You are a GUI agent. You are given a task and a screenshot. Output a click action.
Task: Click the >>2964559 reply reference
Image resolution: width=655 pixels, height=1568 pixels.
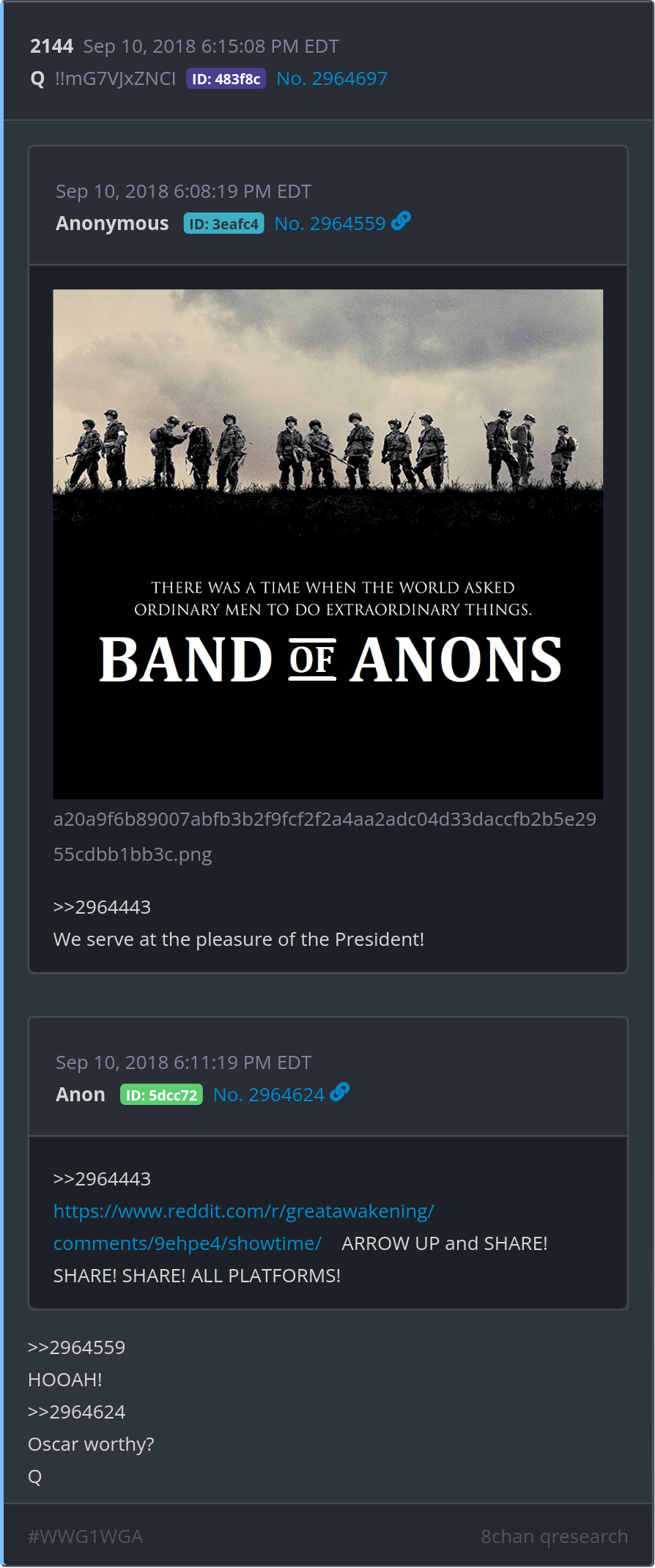coord(76,1347)
